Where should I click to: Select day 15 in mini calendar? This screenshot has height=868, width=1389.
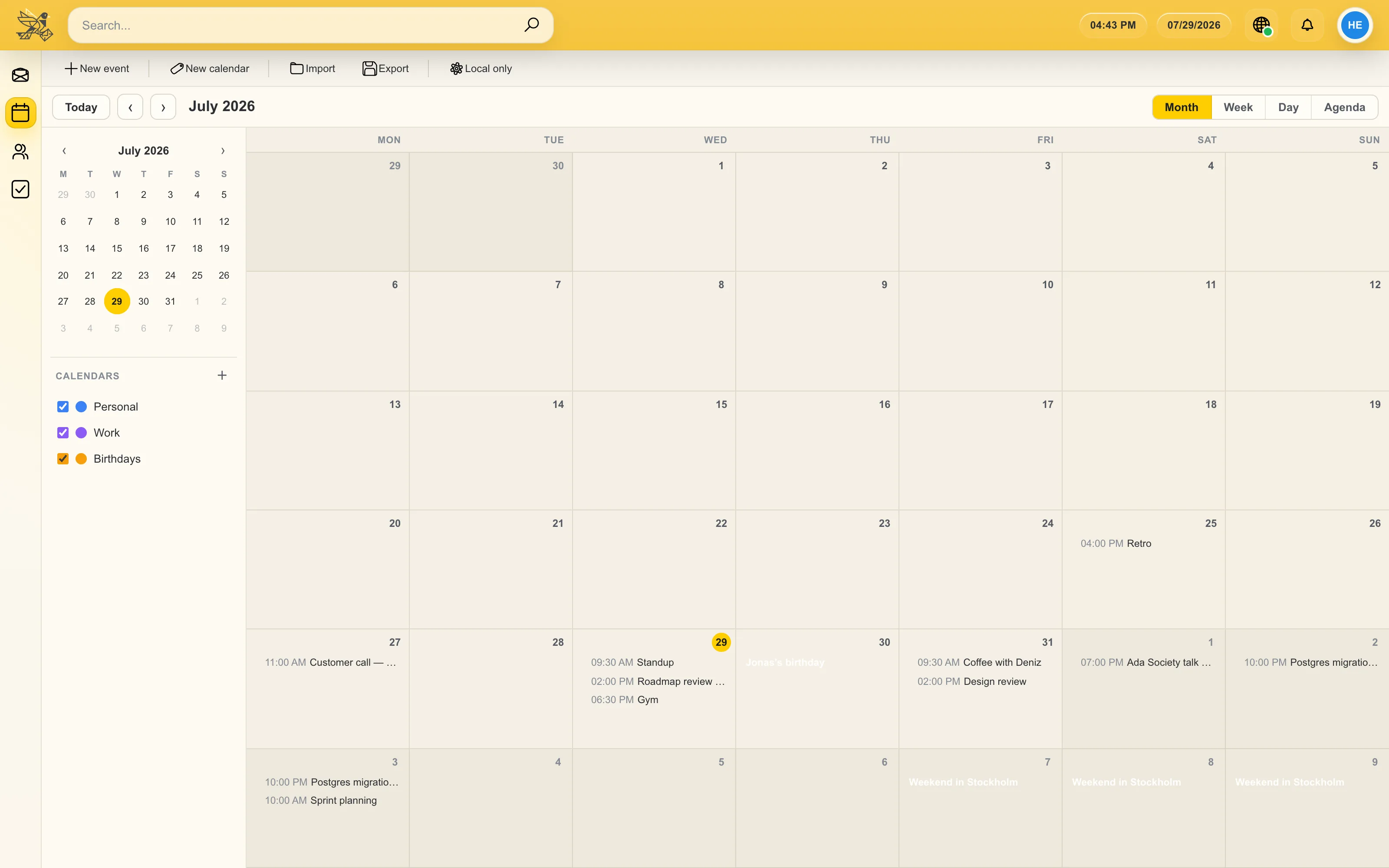116,249
